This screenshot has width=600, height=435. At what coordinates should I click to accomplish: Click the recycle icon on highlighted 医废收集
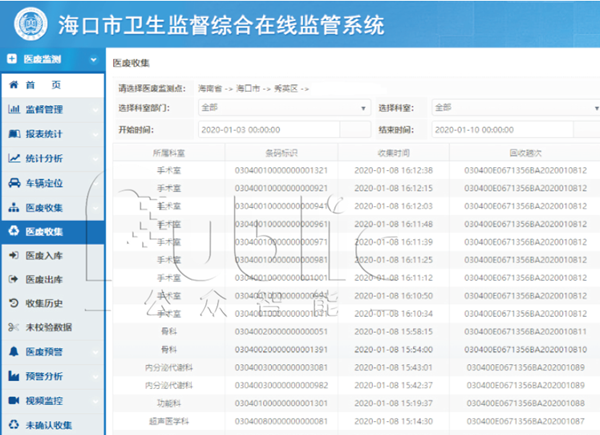pos(14,232)
